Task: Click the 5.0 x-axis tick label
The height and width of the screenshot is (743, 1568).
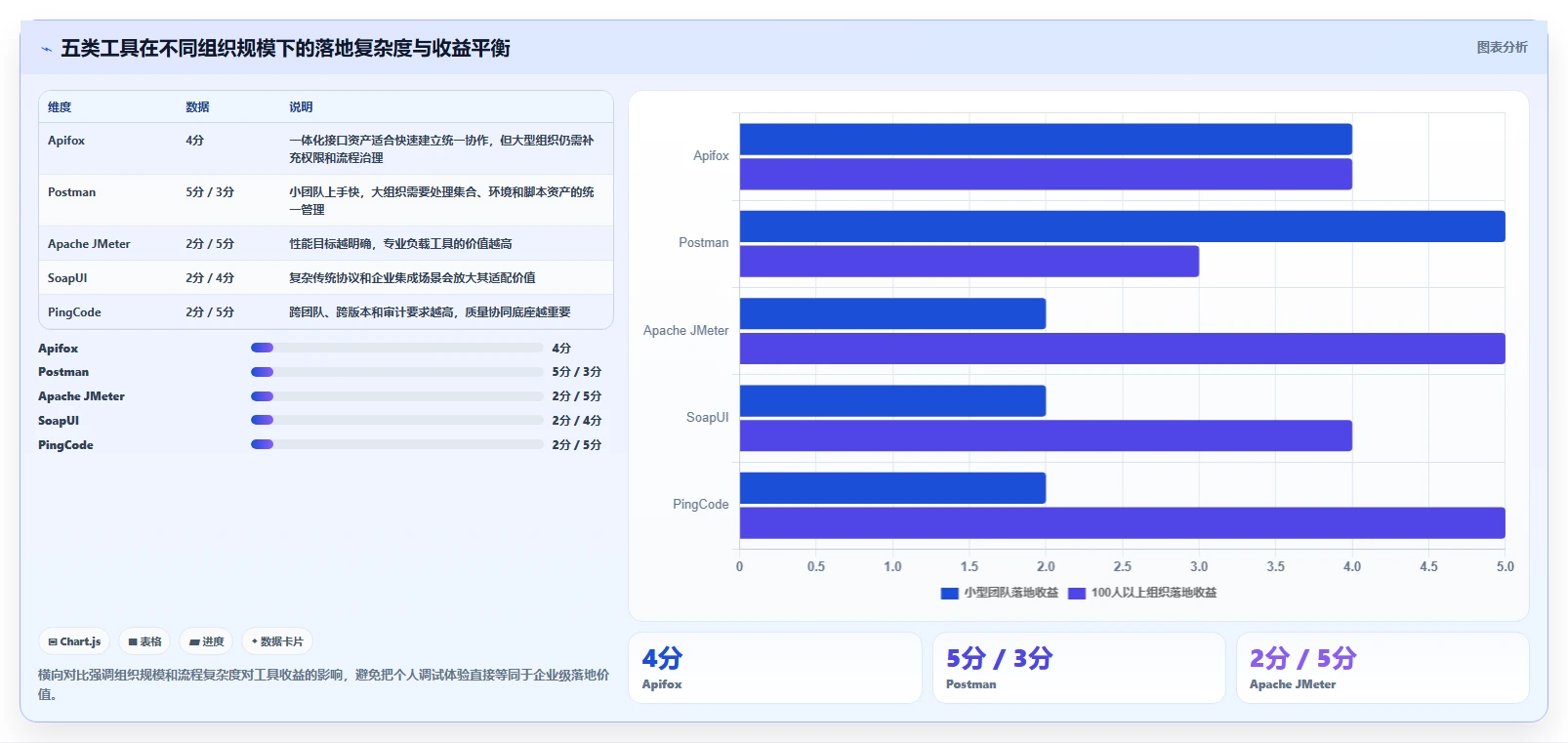Action: [x=1506, y=566]
